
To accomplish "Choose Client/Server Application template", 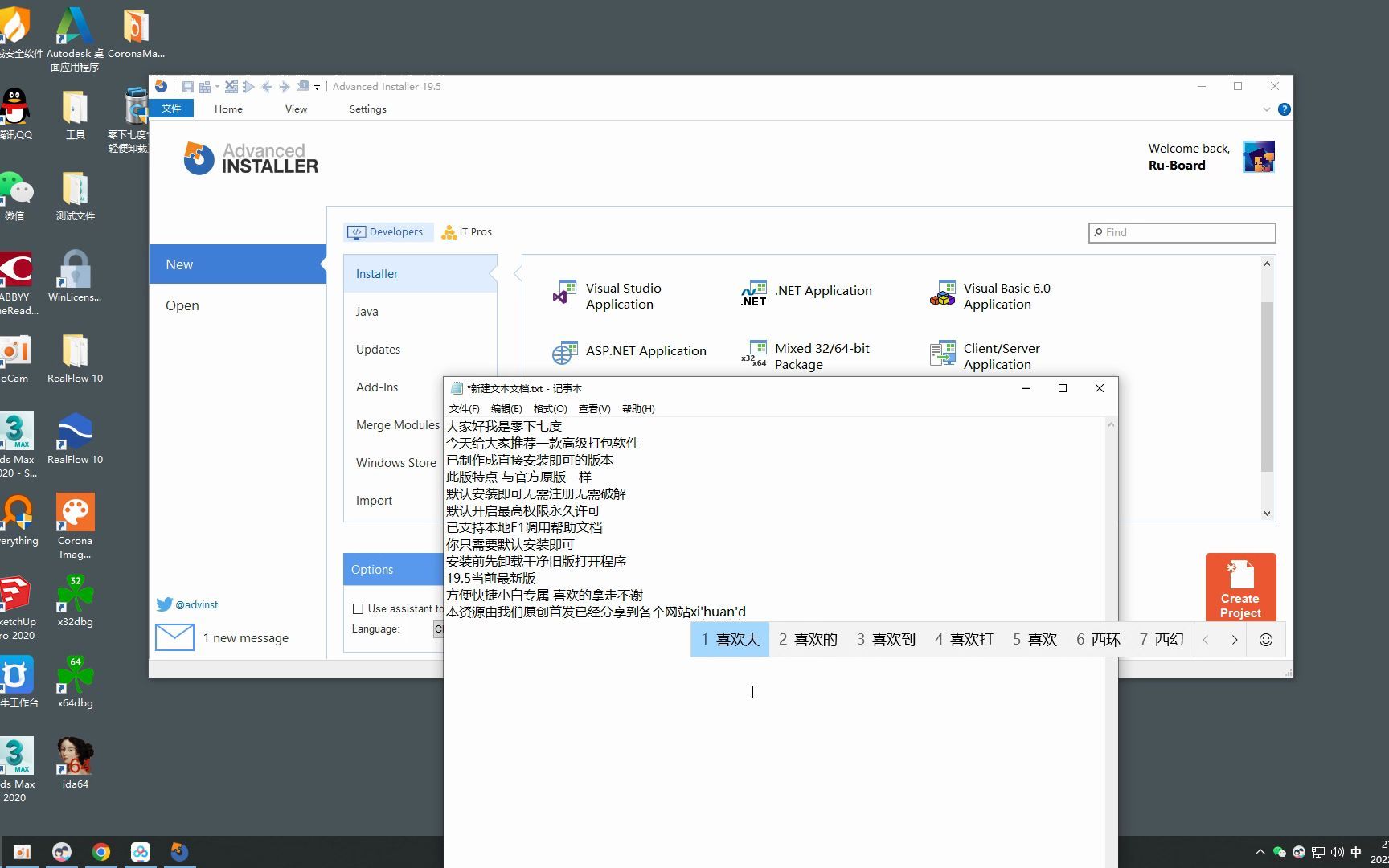I will coord(985,356).
